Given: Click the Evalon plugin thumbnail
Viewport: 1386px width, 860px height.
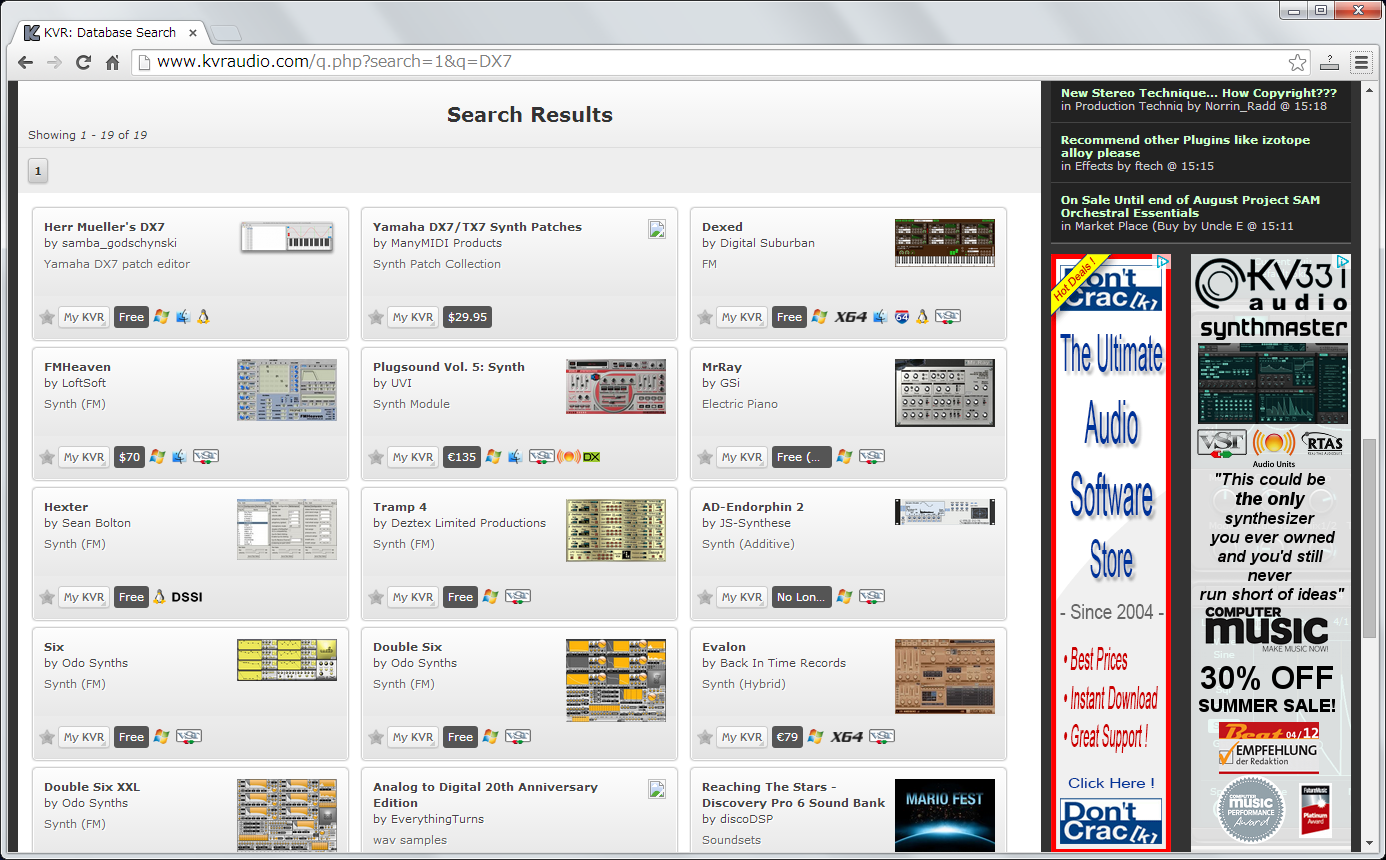Looking at the screenshot, I should point(945,676).
